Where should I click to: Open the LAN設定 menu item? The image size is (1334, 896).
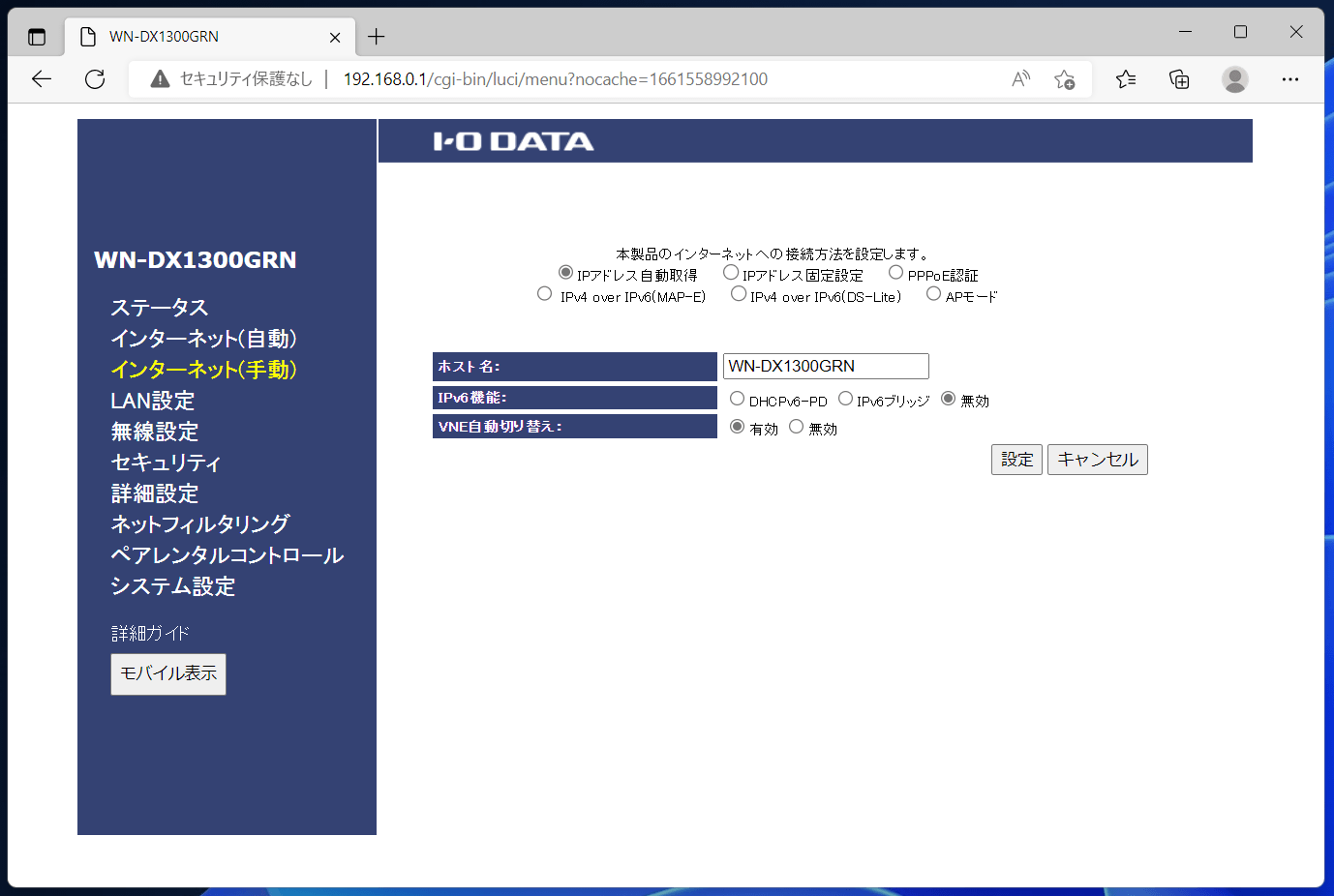[153, 401]
